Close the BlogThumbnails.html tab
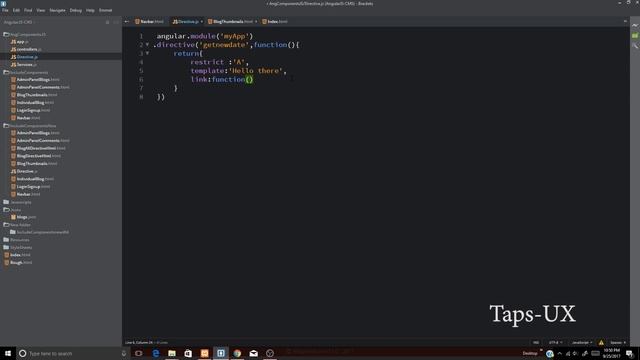The width and height of the screenshot is (640, 360). coord(256,22)
